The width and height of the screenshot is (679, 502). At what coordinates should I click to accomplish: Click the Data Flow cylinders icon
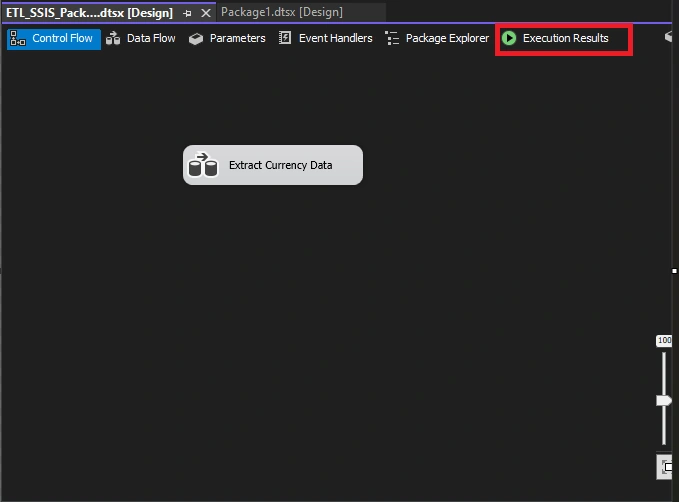pos(113,39)
